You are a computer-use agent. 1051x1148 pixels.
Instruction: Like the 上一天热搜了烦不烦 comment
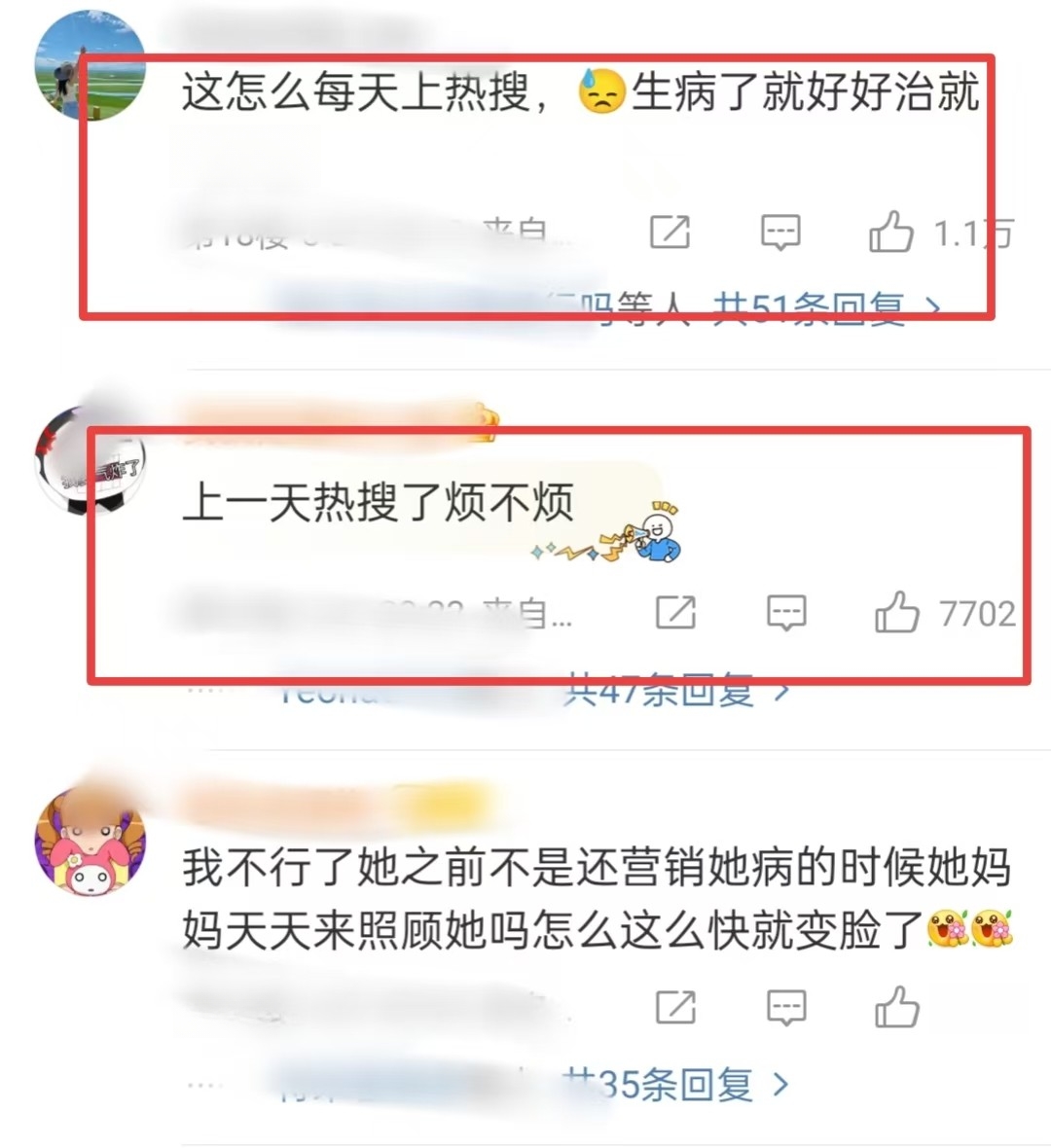point(896,612)
